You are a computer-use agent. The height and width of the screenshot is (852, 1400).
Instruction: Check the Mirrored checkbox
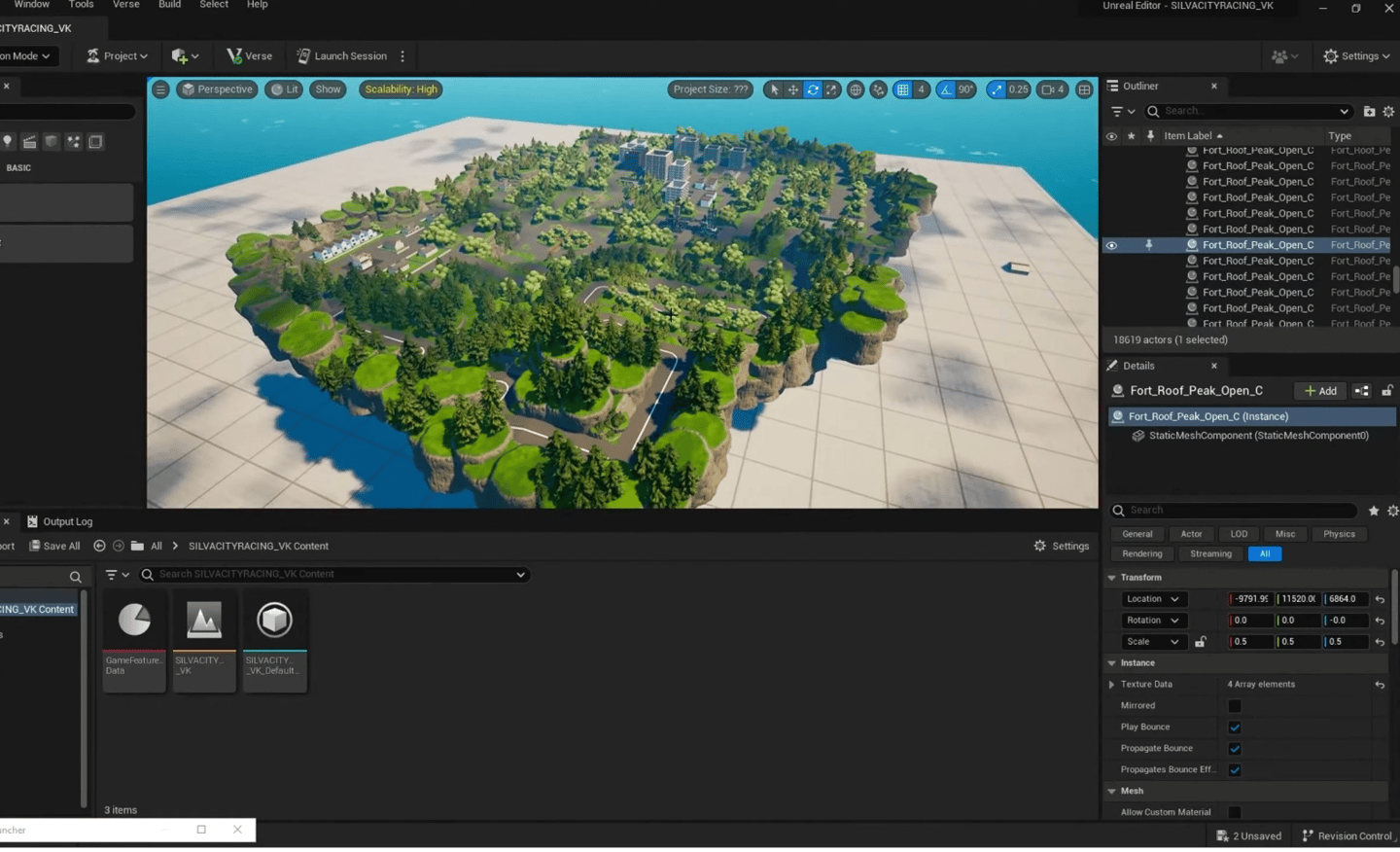(x=1235, y=706)
